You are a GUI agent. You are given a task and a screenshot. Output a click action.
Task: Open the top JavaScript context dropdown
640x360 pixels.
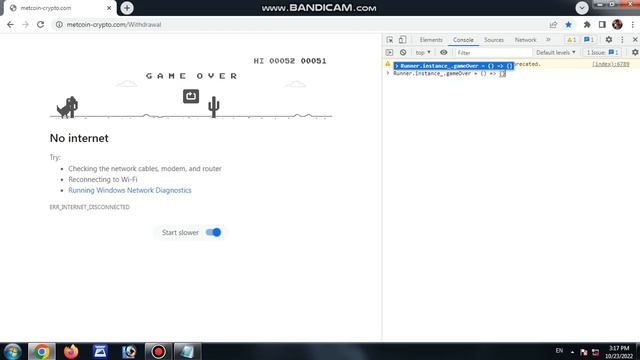click(423, 52)
